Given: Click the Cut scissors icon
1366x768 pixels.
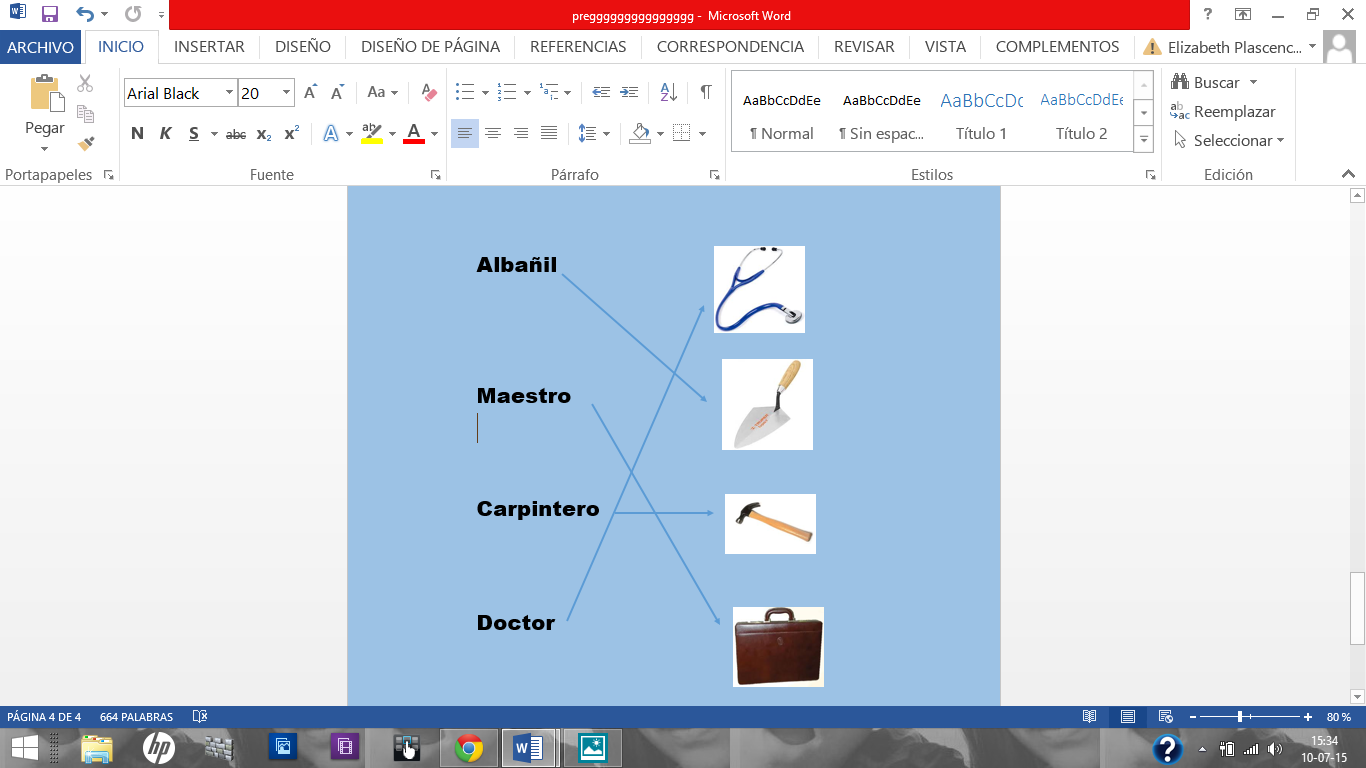Looking at the screenshot, I should point(86,84).
